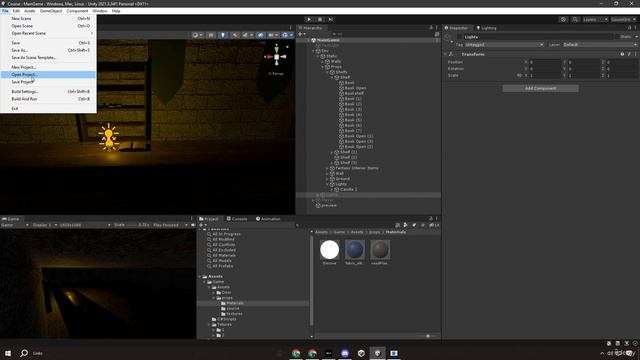Click the object name field in Inspector
640x360 pixels.
pyautogui.click(x=538, y=37)
